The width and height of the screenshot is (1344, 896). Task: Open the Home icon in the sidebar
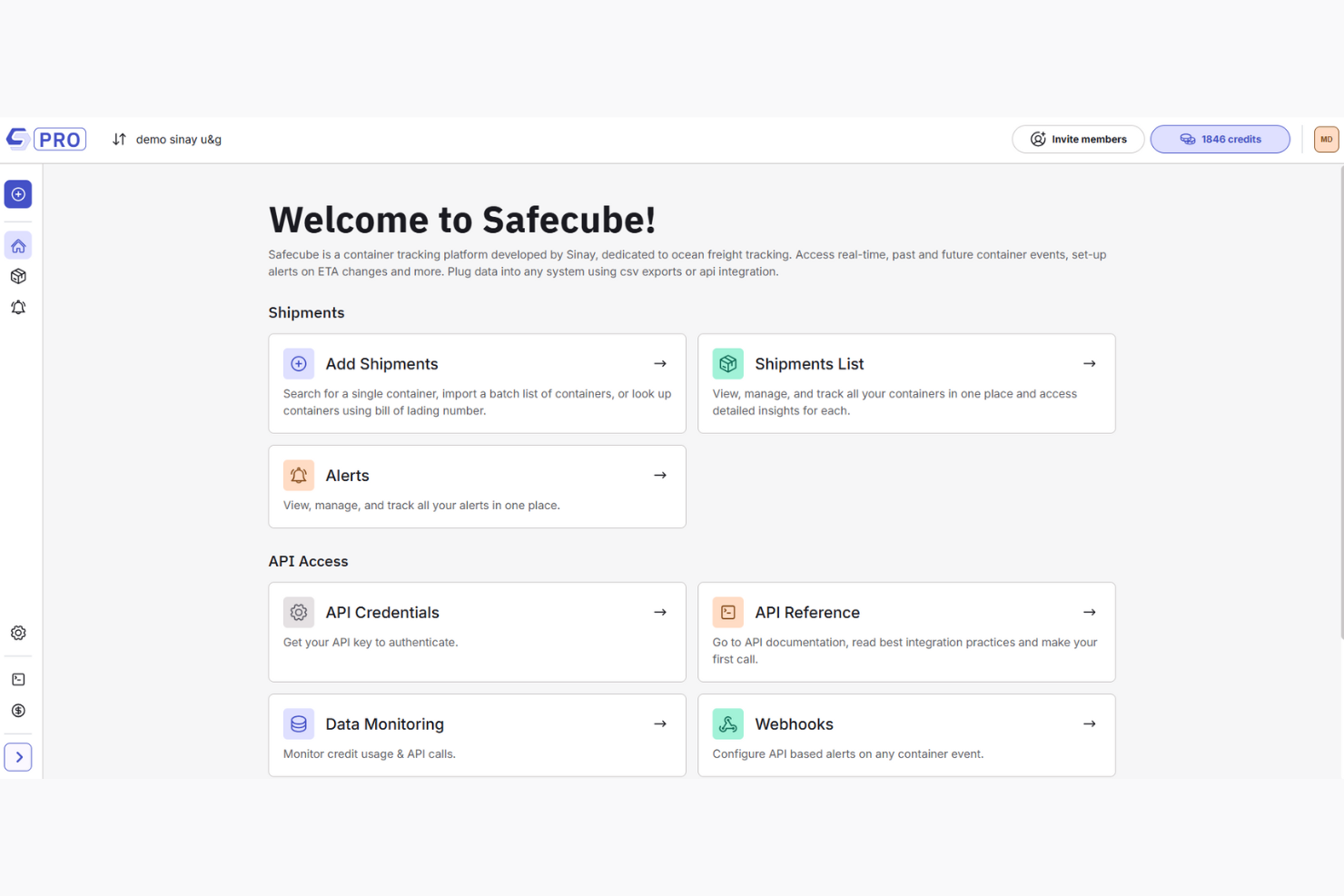[x=18, y=246]
